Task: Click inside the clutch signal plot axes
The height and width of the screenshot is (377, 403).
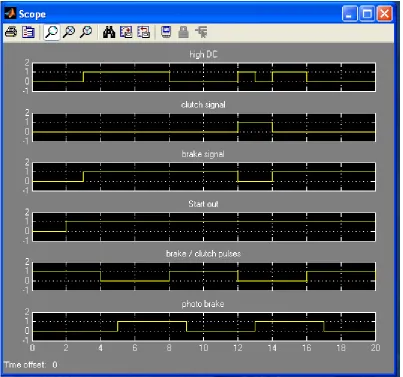Action: click(x=204, y=127)
